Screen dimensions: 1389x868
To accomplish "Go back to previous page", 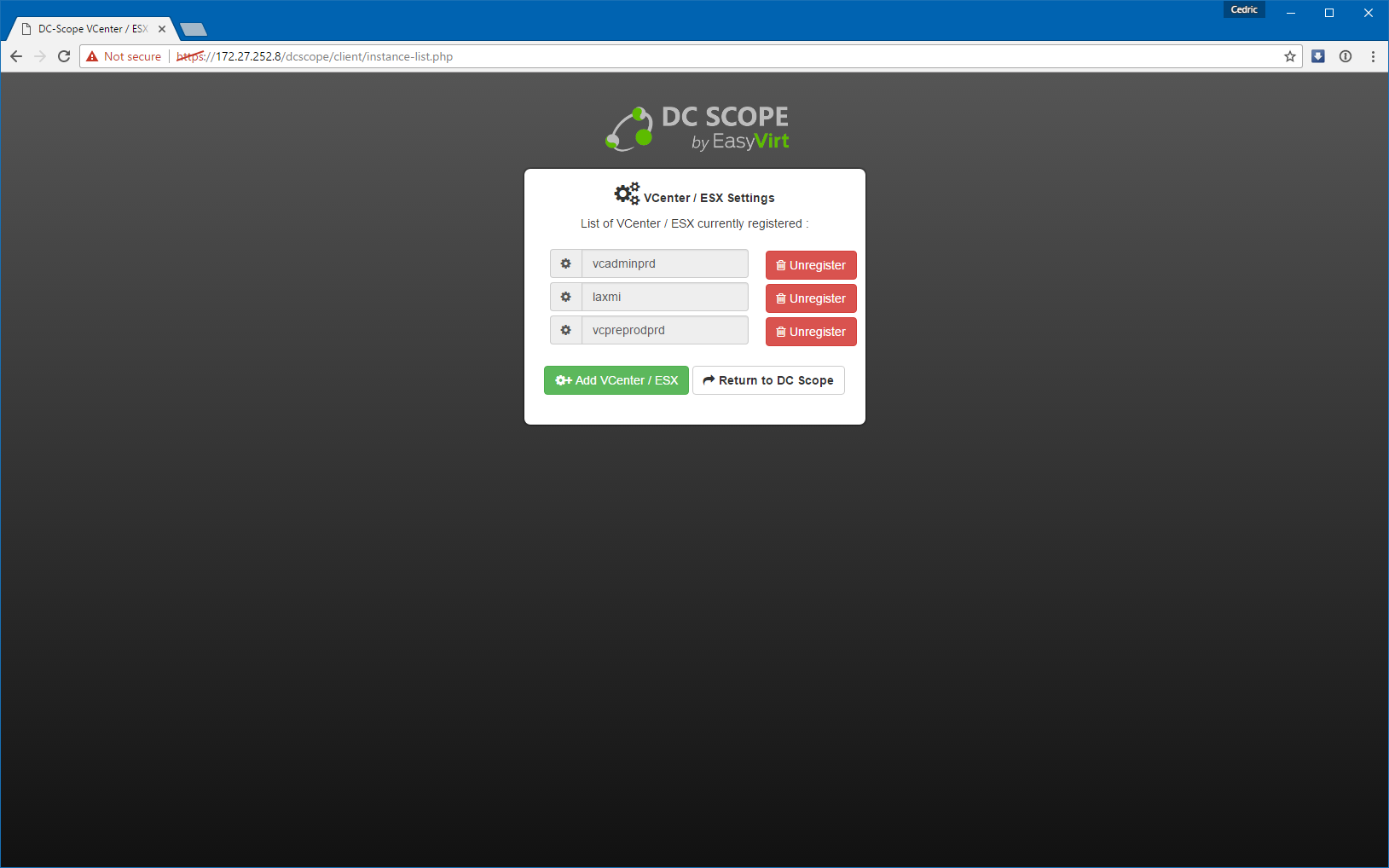I will pos(16,56).
